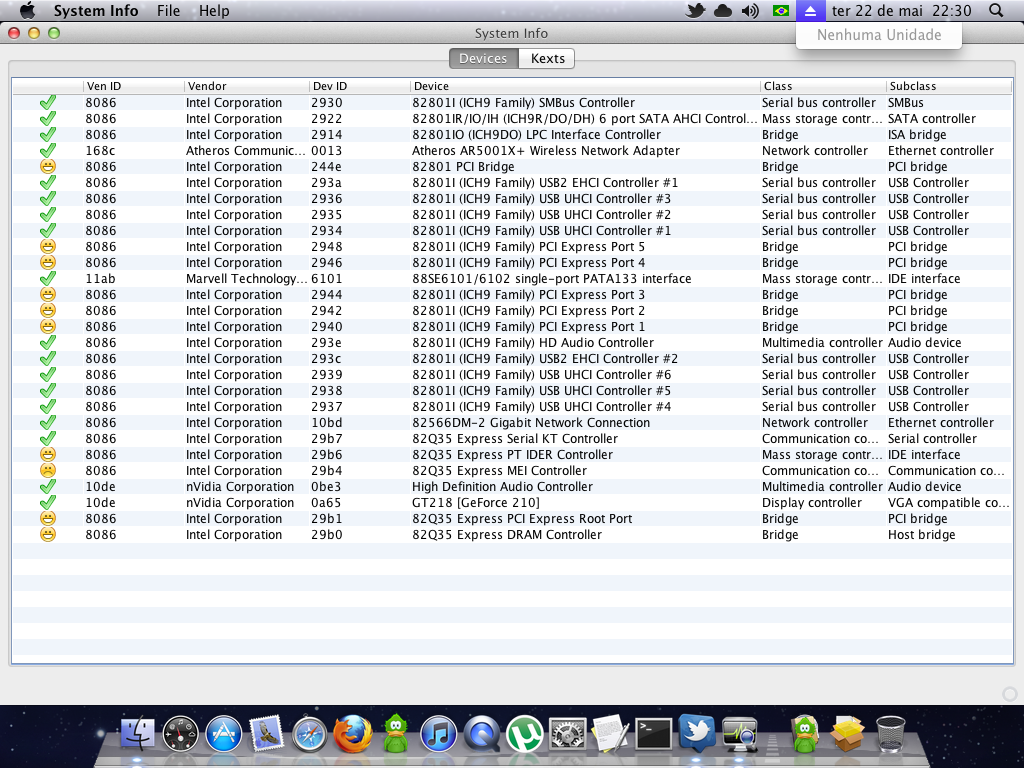Screen dimensions: 1024x768
Task: Select the Devices tab
Action: (482, 59)
